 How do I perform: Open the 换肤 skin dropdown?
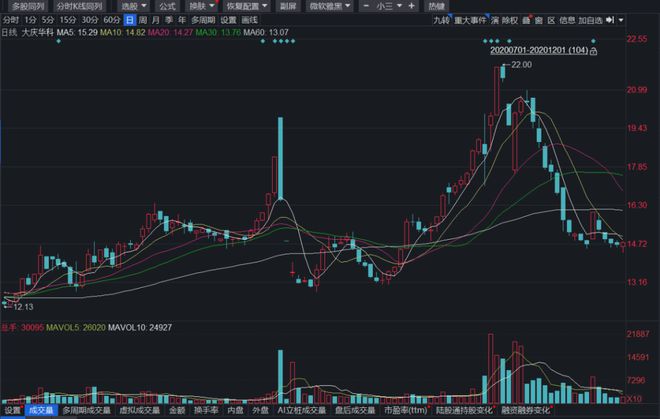(x=202, y=6)
